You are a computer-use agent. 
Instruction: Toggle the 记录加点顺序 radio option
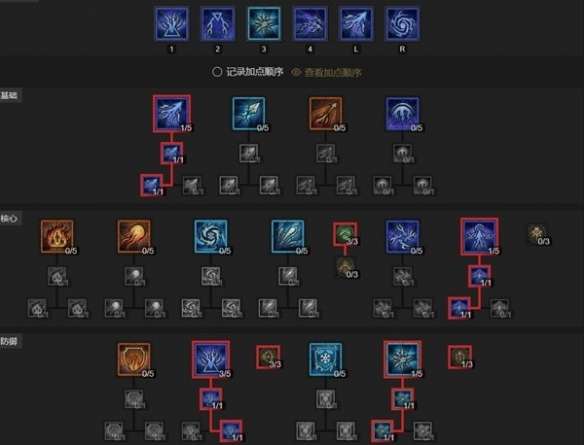(x=247, y=72)
